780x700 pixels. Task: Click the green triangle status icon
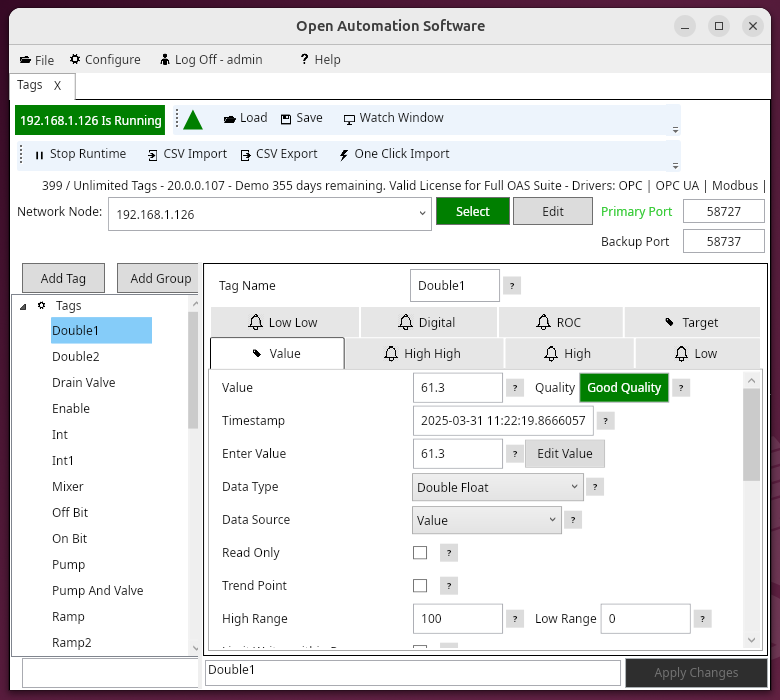[x=193, y=120]
